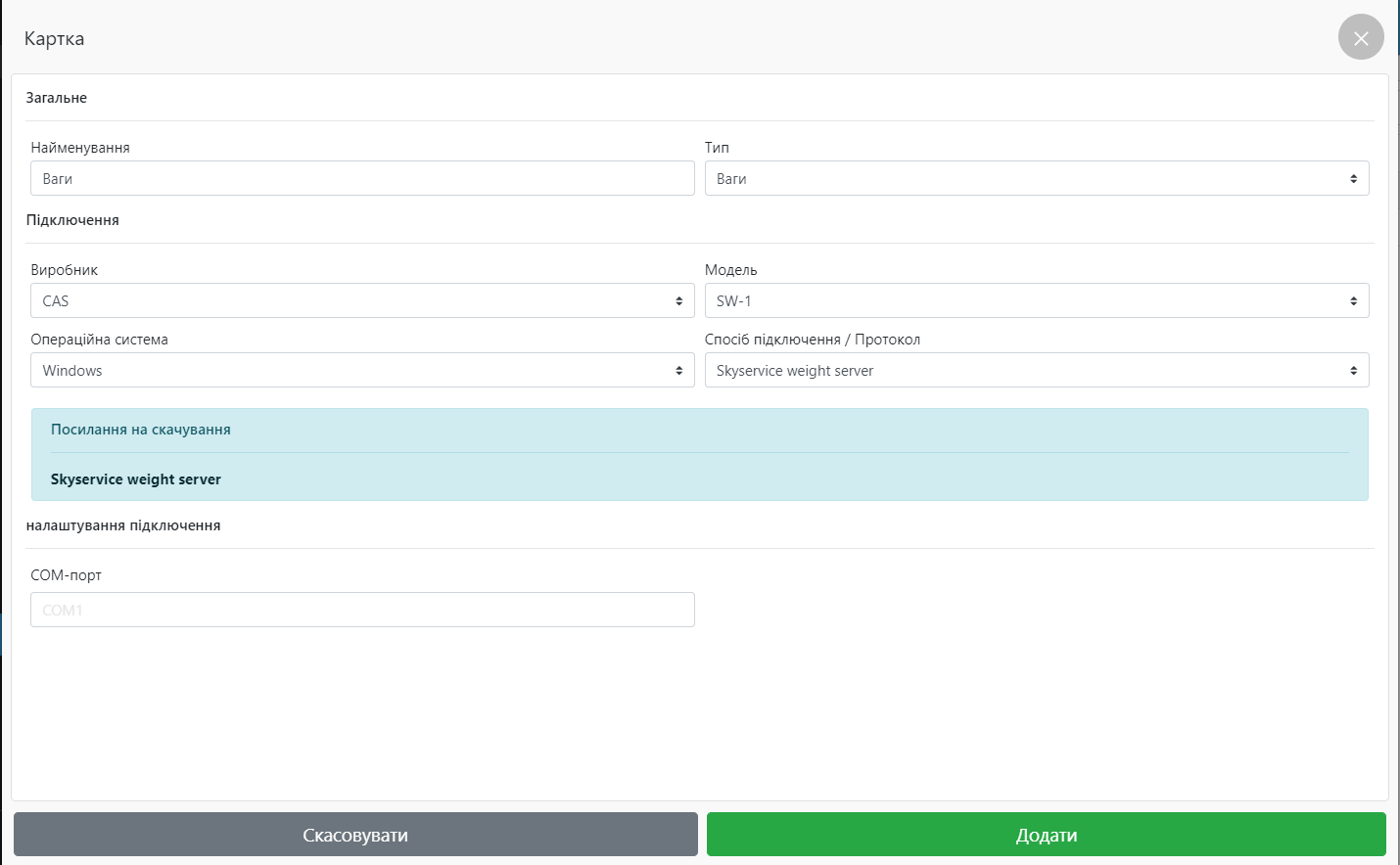This screenshot has width=1400, height=865.
Task: Expand the Skyservice weight server protocol dropdown
Action: coord(1036,371)
